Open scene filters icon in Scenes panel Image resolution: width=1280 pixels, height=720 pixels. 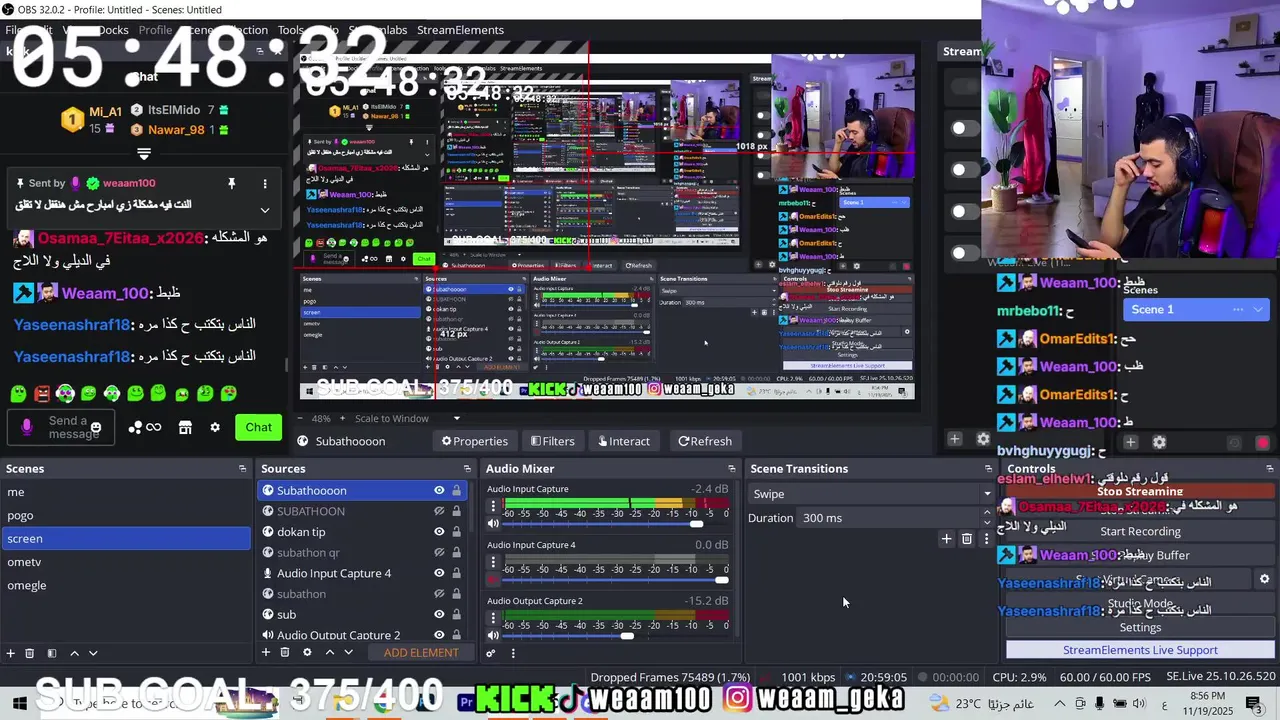[52, 653]
